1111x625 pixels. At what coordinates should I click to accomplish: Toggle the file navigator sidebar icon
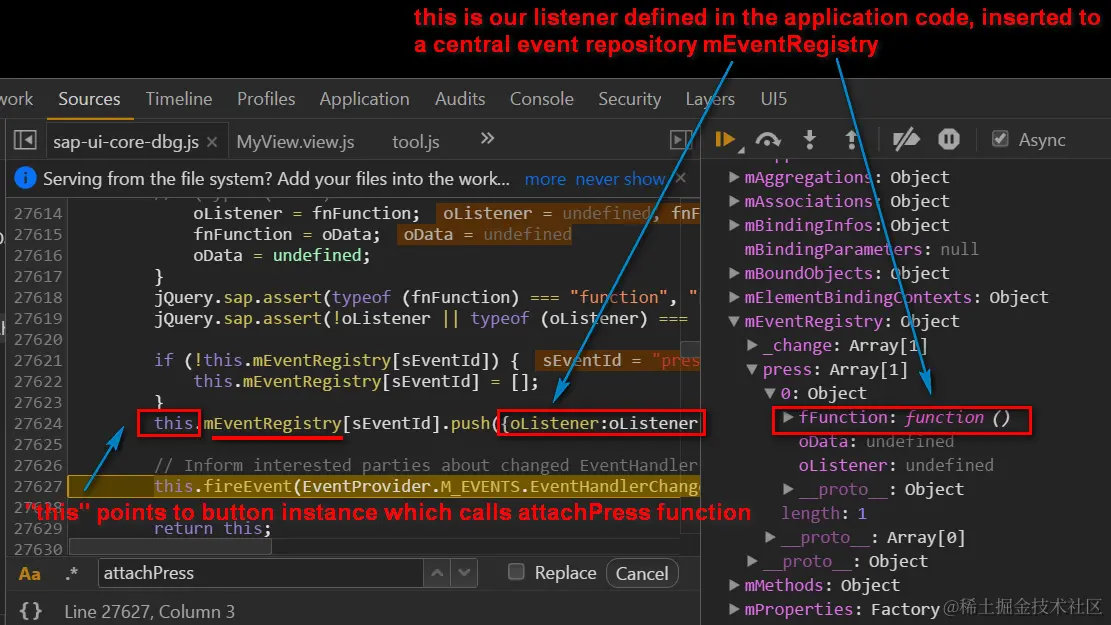tap(25, 140)
